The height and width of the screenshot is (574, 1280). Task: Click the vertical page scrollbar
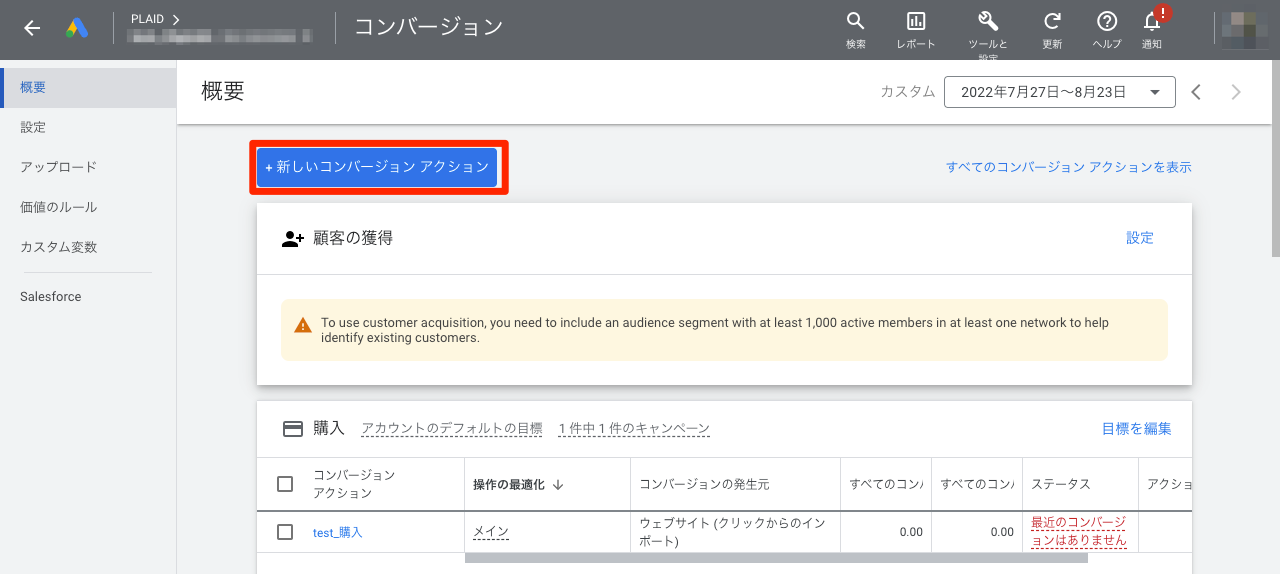coord(1275,160)
